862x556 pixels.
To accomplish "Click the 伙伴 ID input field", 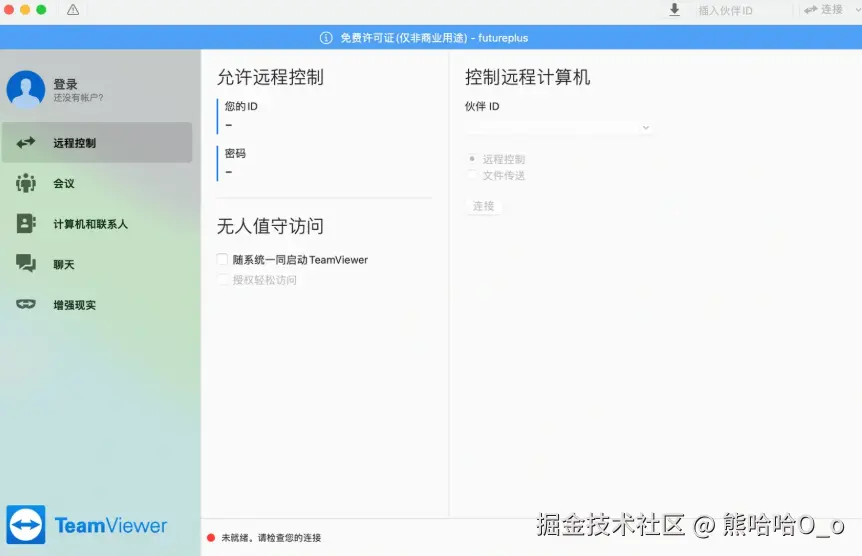I will [x=559, y=128].
